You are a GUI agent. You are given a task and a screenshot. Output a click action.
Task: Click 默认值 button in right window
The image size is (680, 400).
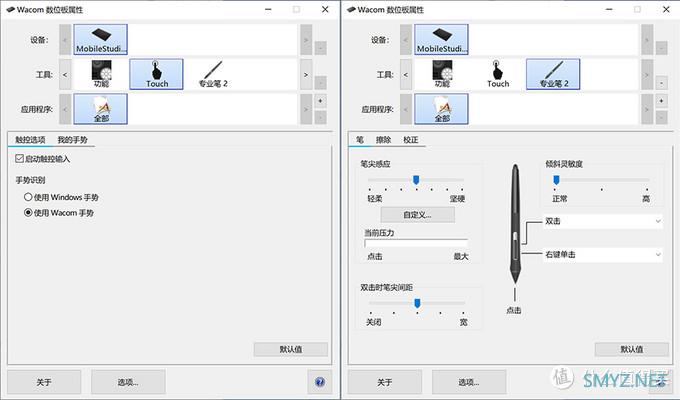[631, 349]
